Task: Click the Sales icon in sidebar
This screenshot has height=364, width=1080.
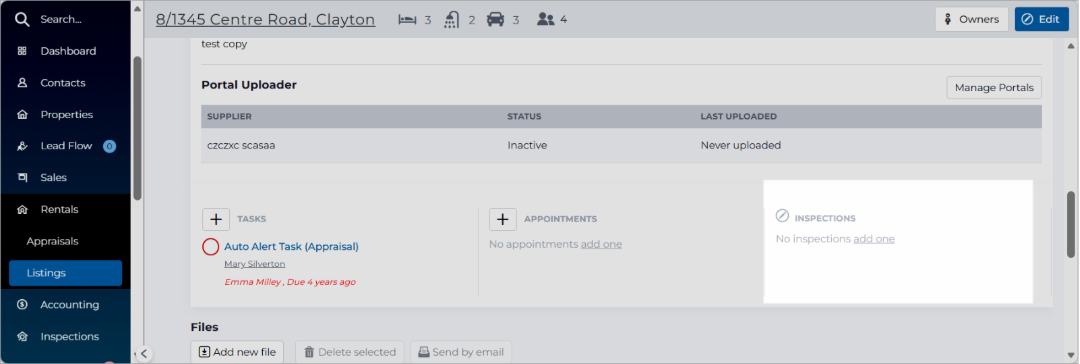Action: click(x=22, y=178)
